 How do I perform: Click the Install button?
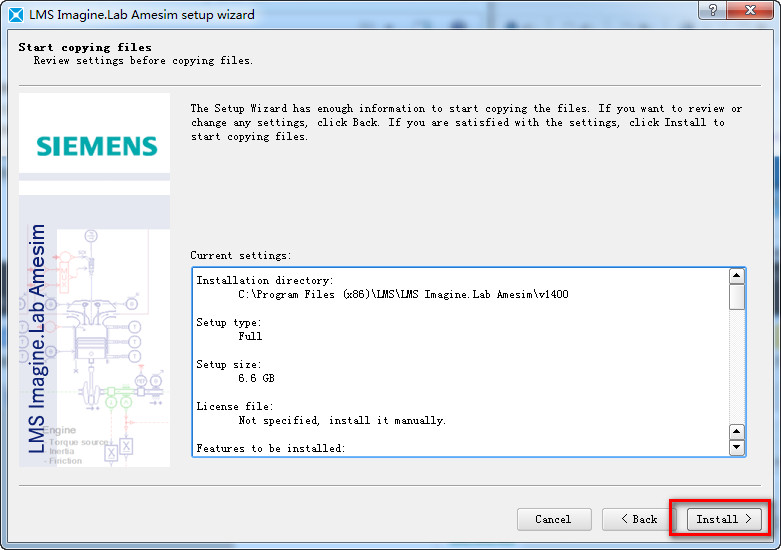pos(724,519)
